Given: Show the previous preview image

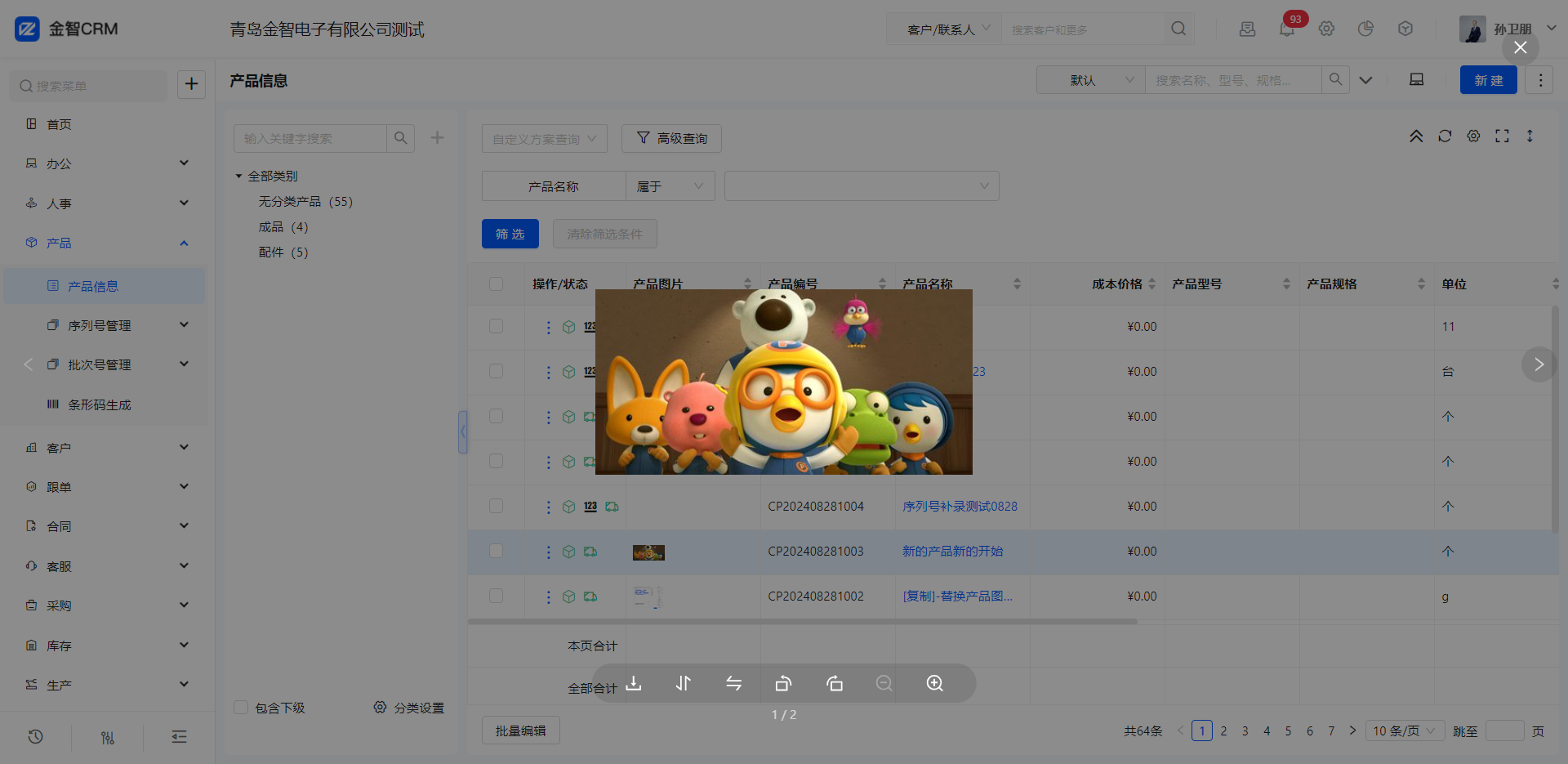Looking at the screenshot, I should [x=29, y=364].
